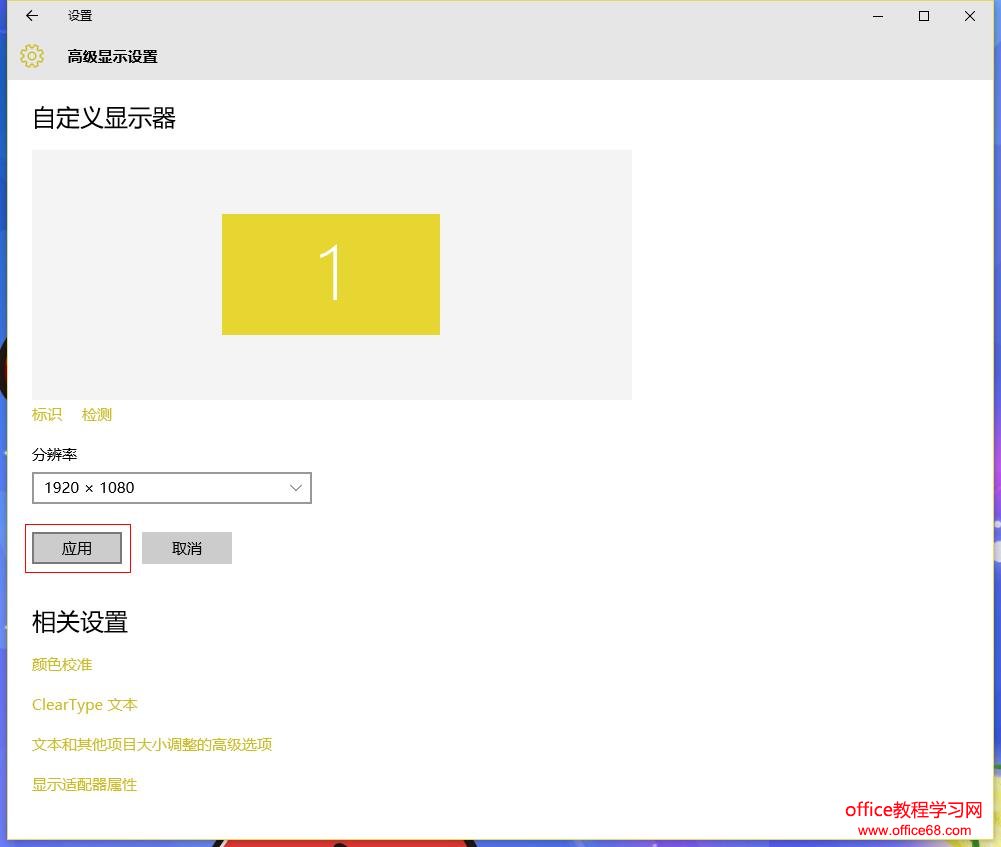Click the 相关设置 section heading

pos(79,622)
